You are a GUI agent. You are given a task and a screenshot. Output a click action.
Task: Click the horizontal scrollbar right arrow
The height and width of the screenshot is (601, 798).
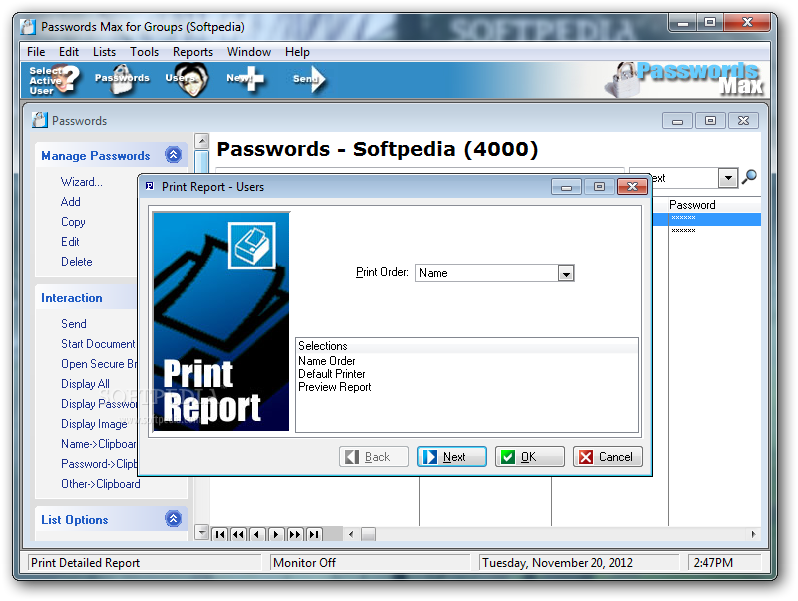click(754, 534)
